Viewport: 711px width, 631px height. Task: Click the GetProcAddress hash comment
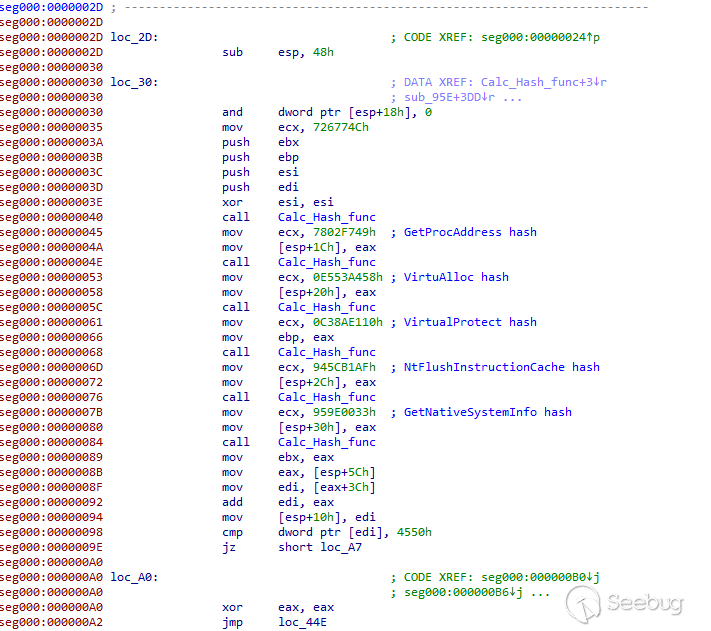click(x=470, y=232)
